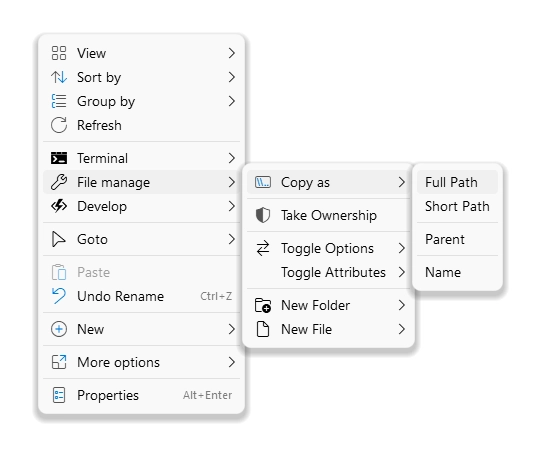Click the Take Ownership shield icon
Viewport: 550px width, 450px height.
coord(263,215)
